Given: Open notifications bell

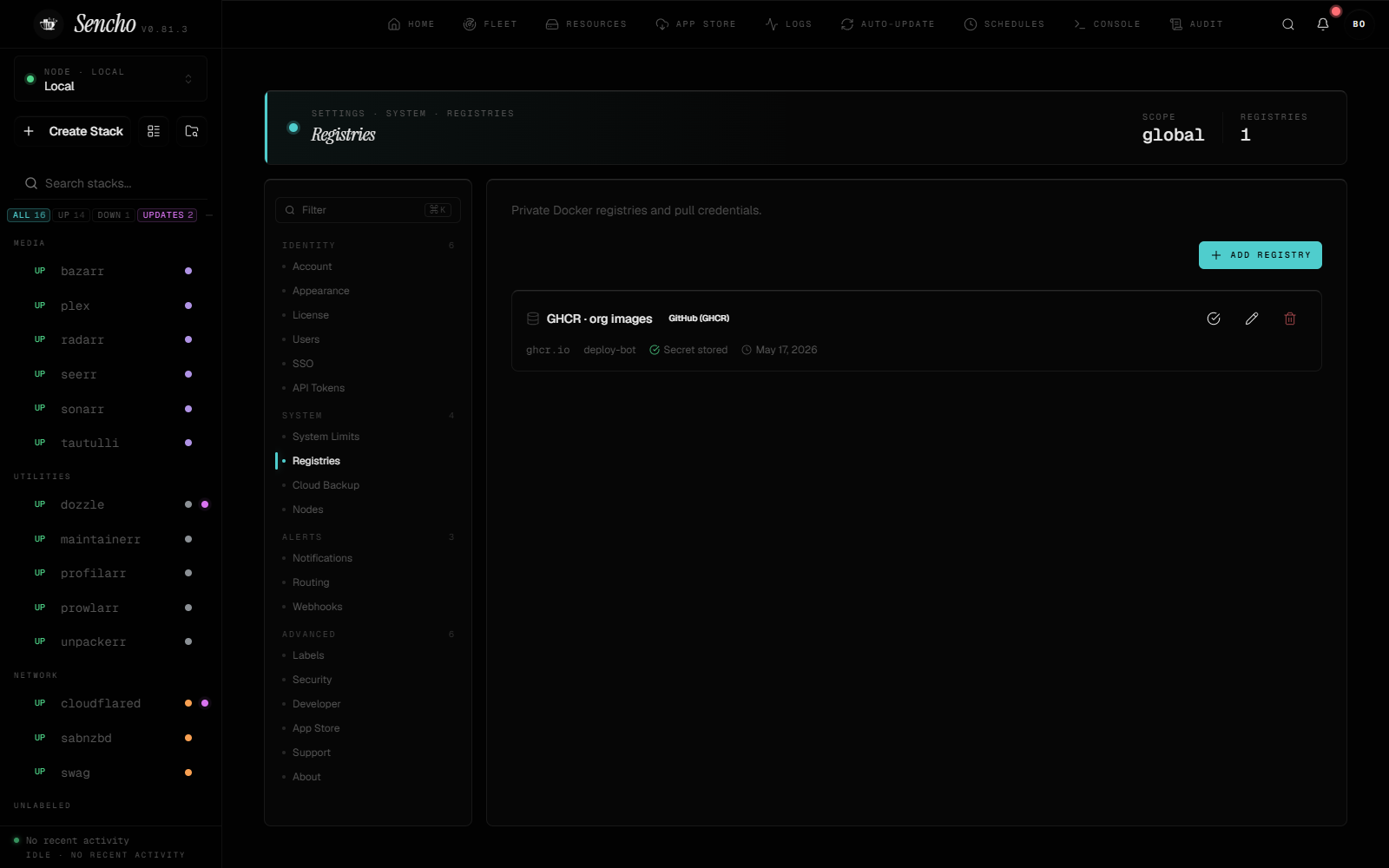Looking at the screenshot, I should tap(1323, 24).
